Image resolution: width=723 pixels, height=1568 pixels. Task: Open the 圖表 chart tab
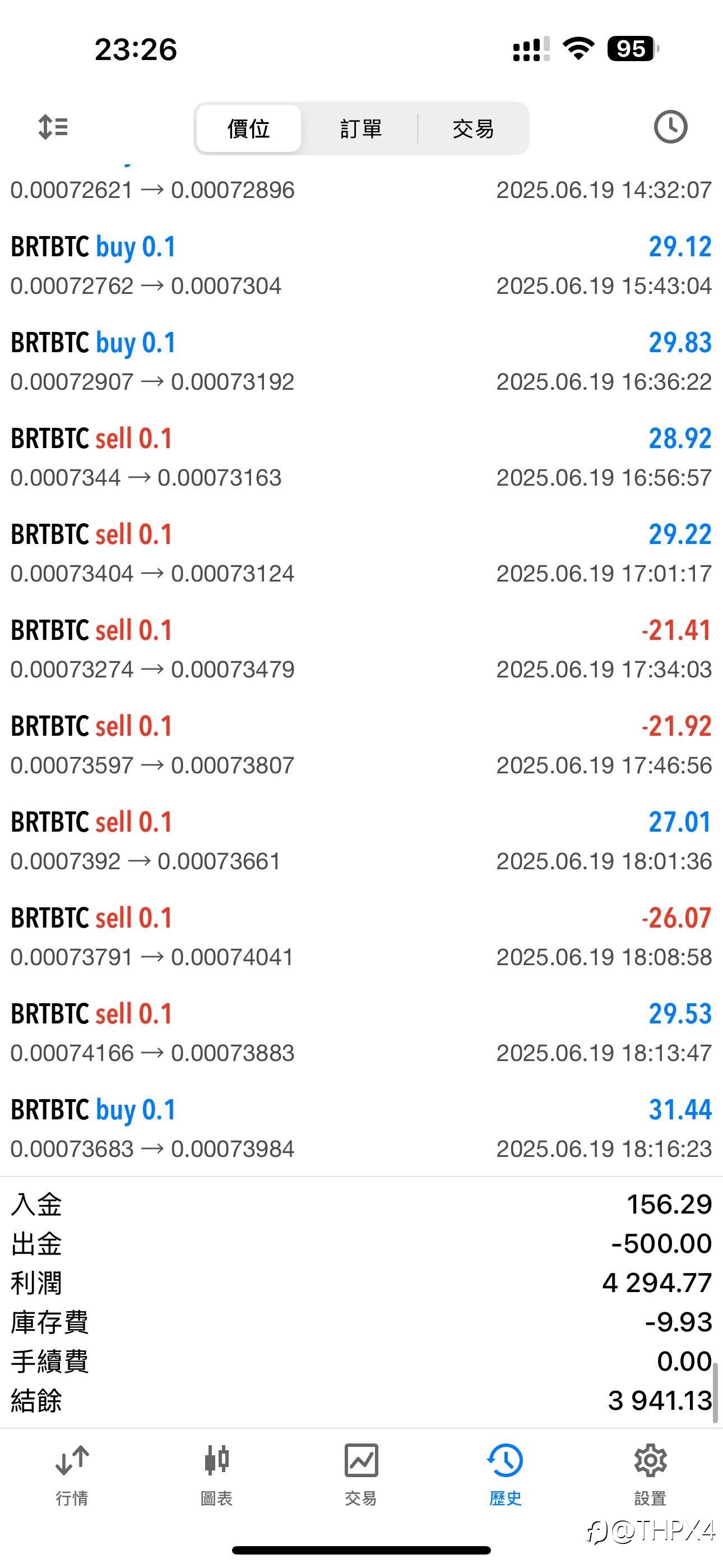click(x=217, y=1475)
